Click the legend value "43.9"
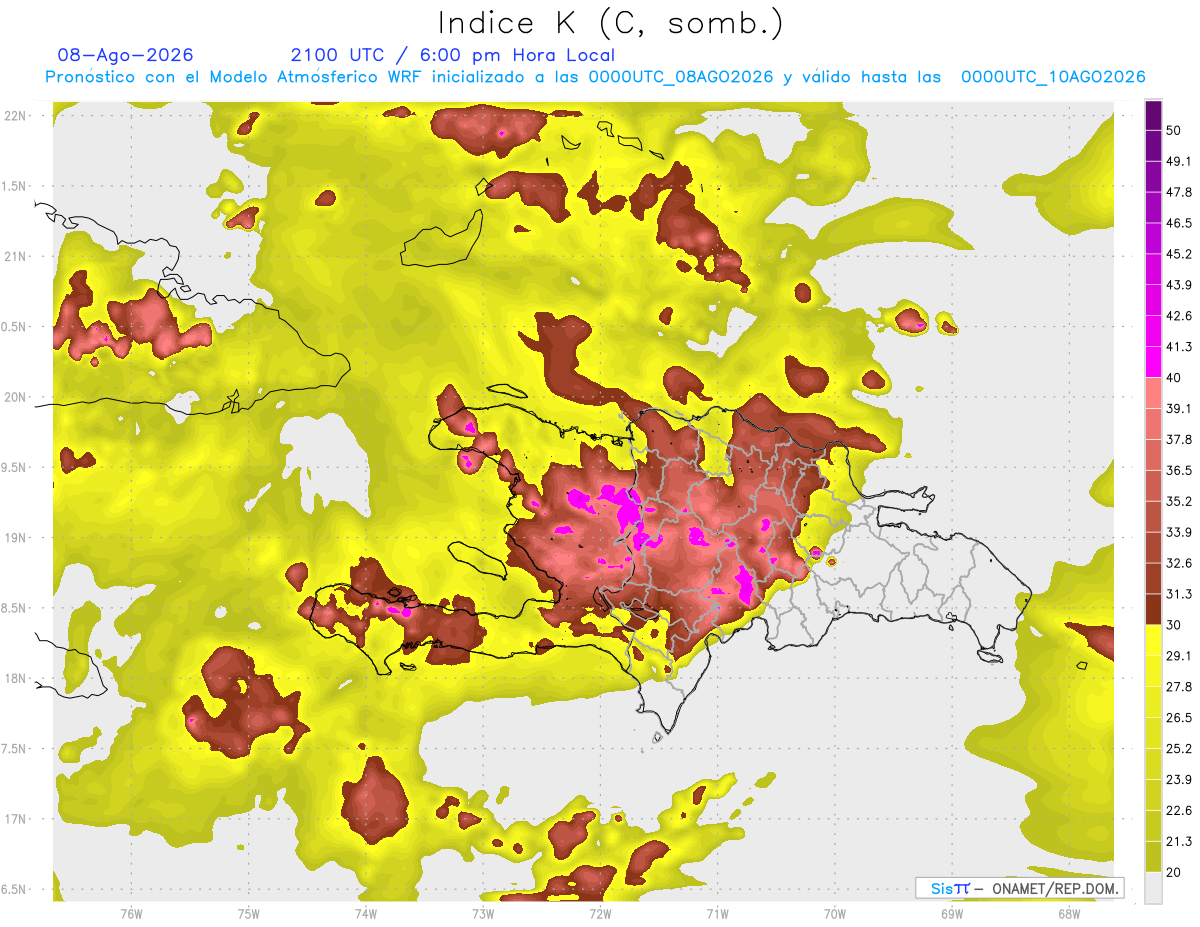The width and height of the screenshot is (1200, 927). 1179,285
